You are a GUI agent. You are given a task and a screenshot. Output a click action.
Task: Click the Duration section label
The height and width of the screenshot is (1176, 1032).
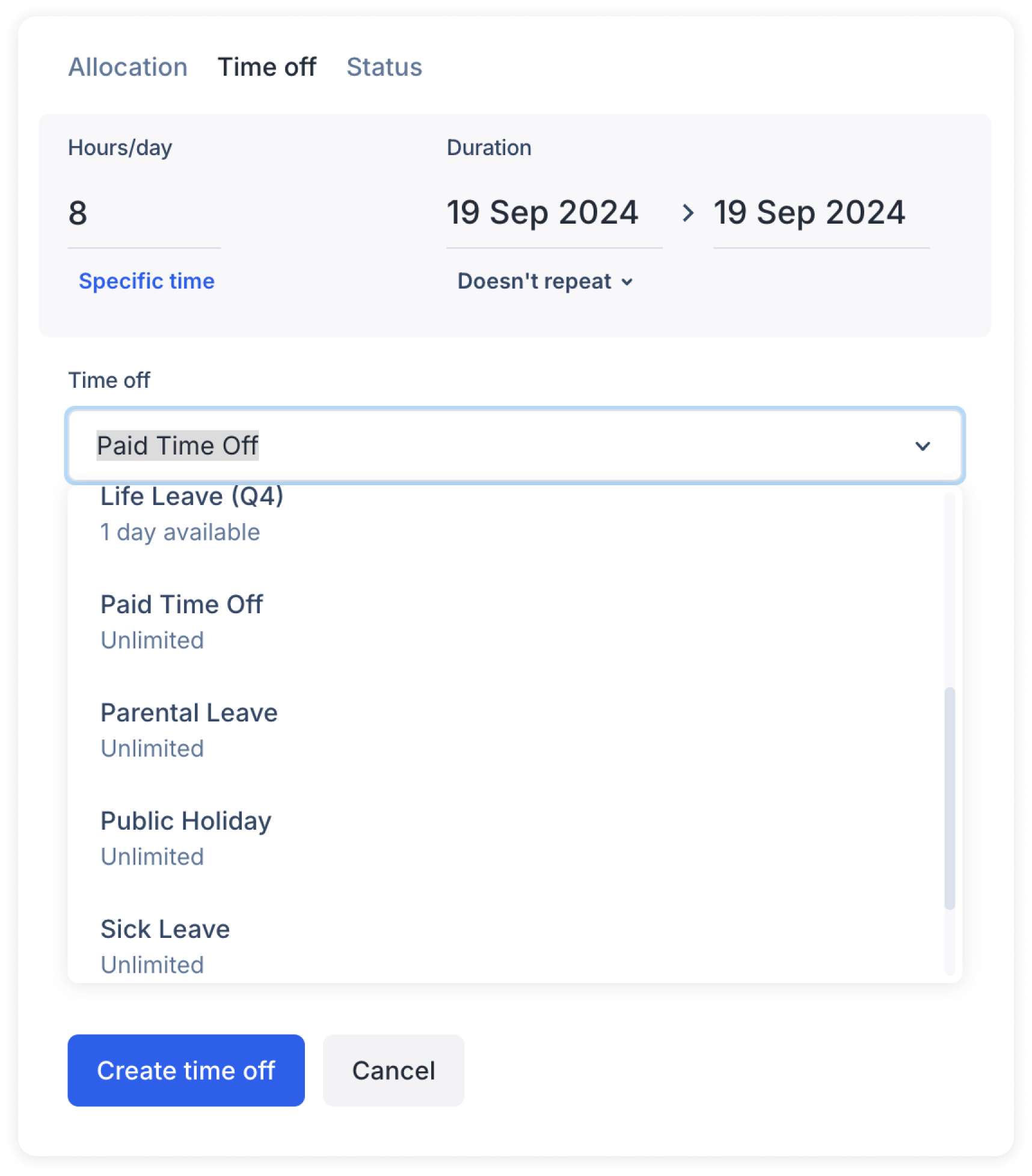point(489,147)
